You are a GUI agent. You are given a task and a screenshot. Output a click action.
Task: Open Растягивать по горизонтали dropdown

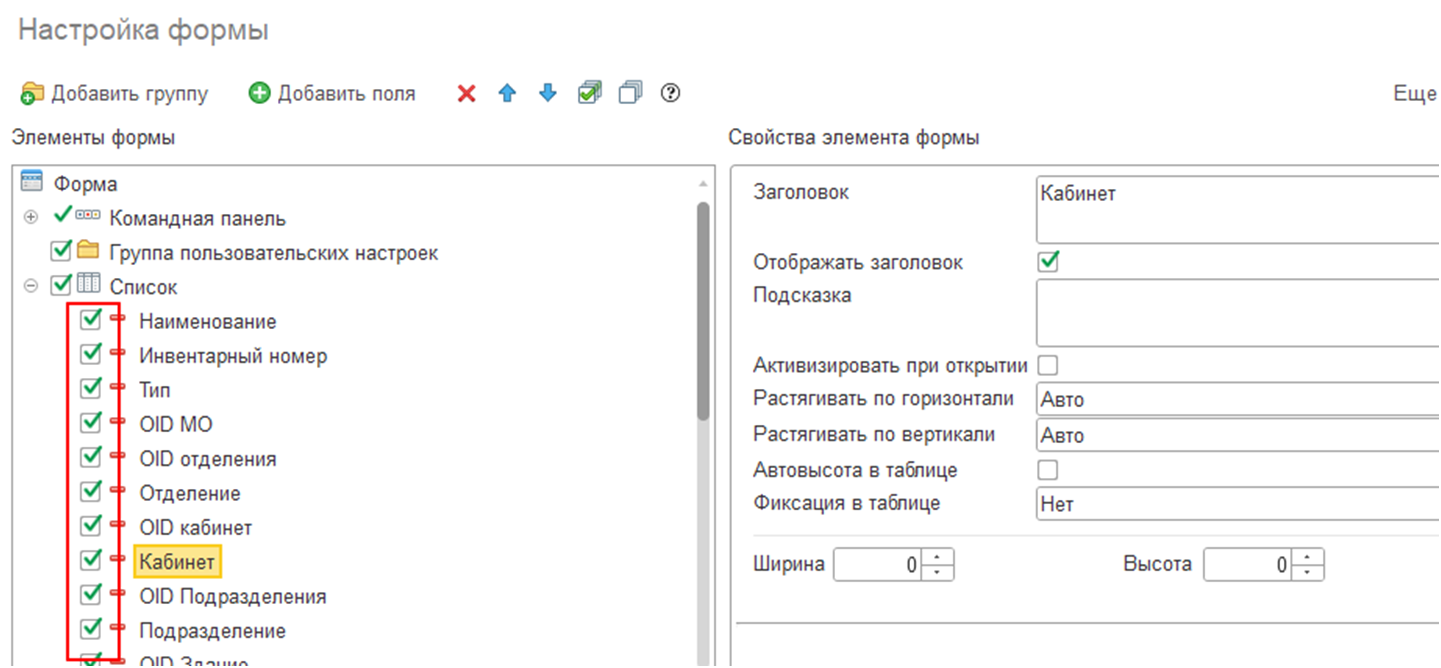(1237, 400)
